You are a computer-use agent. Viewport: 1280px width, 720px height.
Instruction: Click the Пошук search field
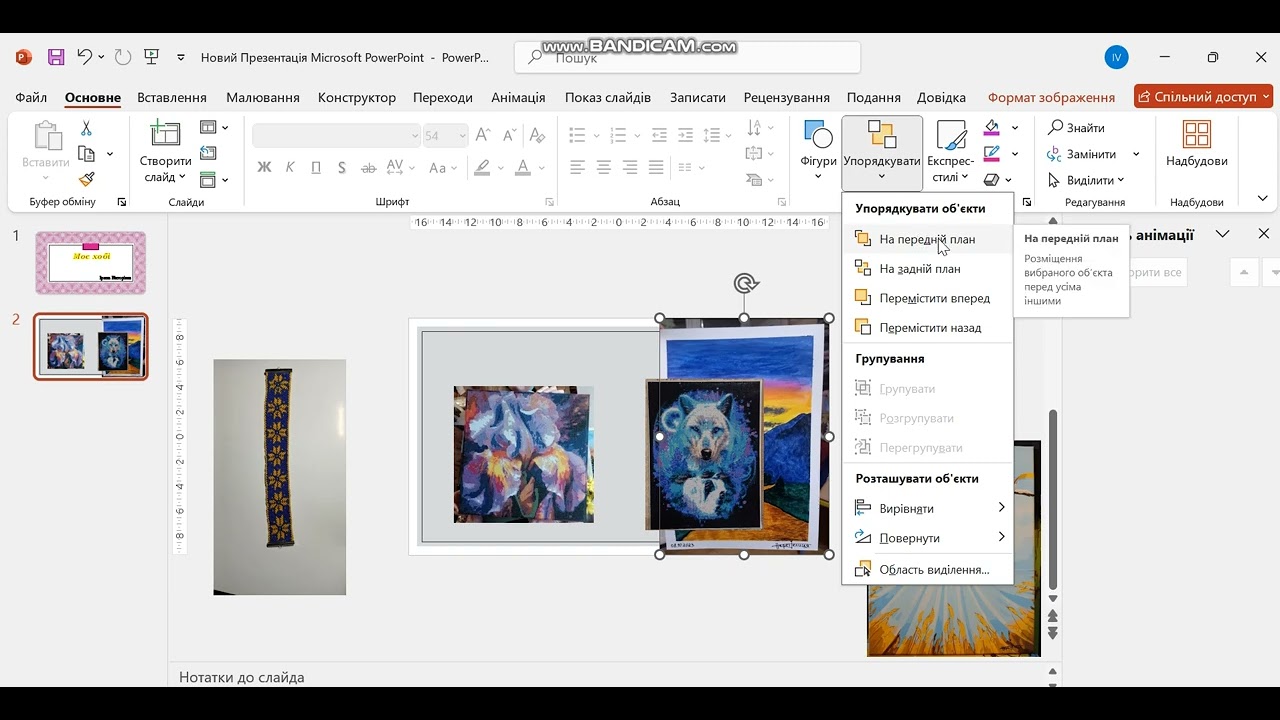pos(687,58)
